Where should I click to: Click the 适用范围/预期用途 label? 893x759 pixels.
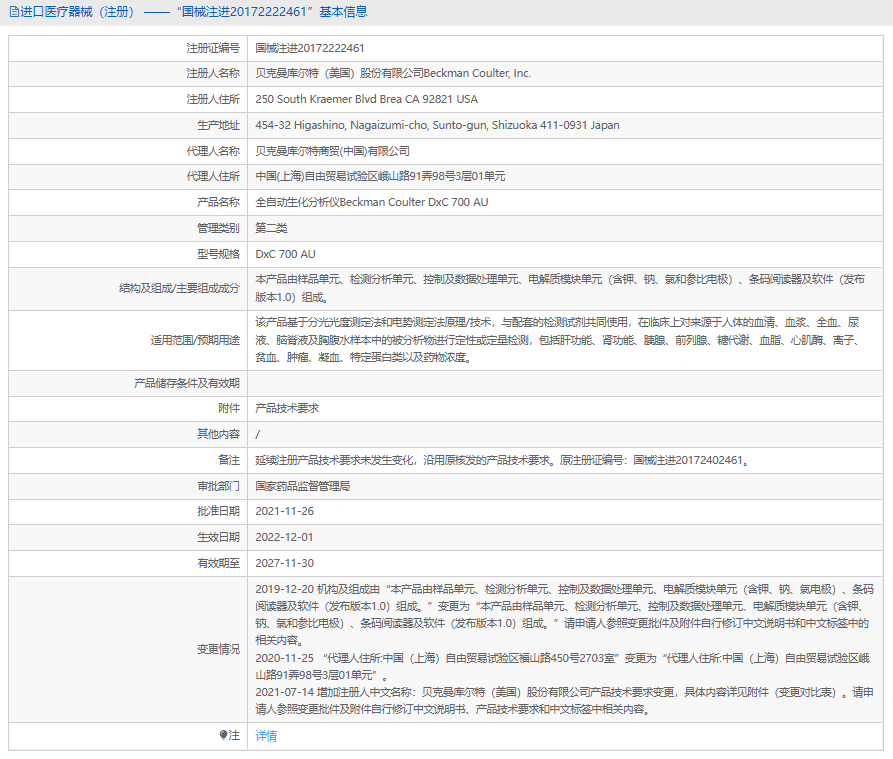click(195, 340)
